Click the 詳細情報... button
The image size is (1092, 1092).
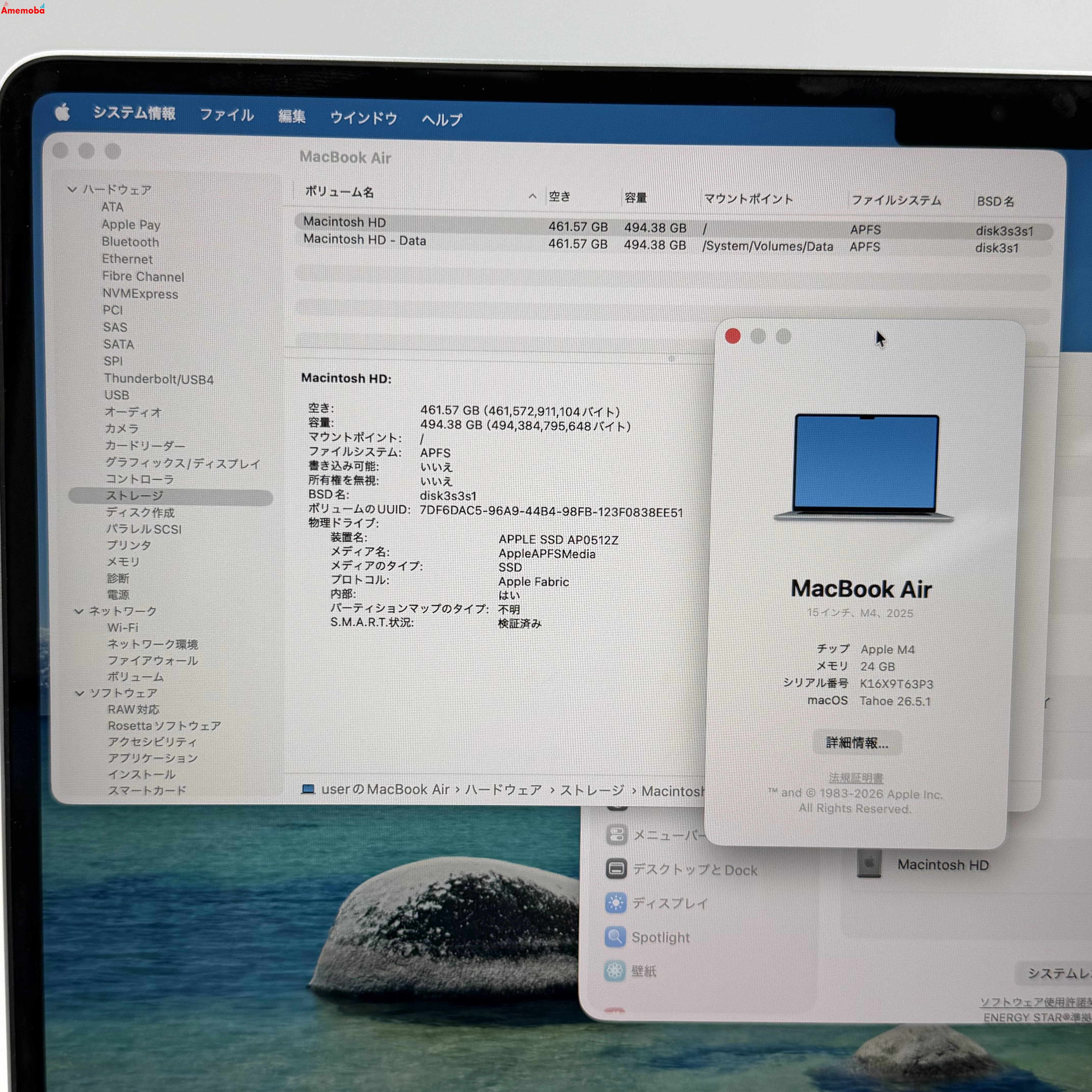(x=857, y=743)
